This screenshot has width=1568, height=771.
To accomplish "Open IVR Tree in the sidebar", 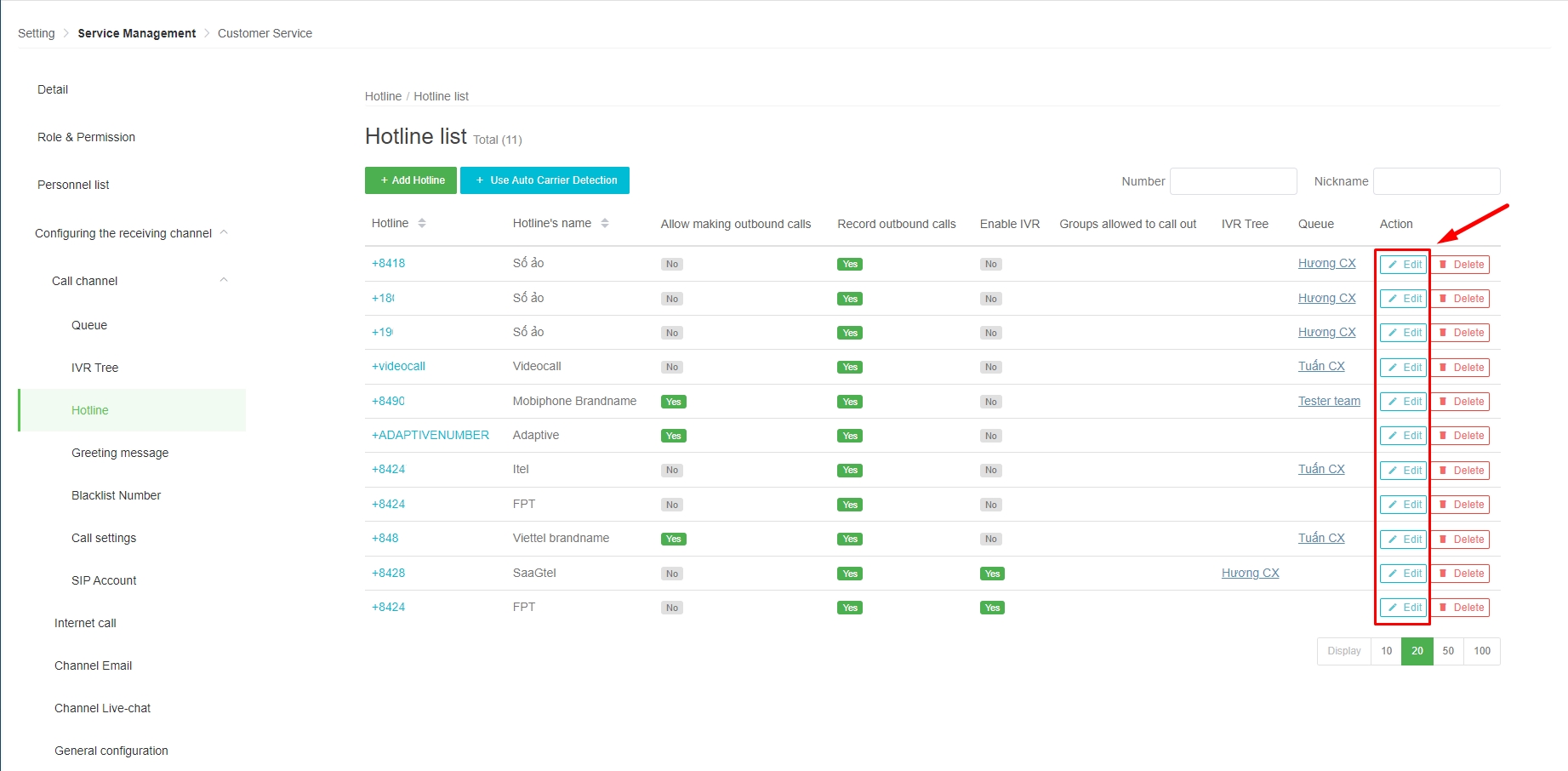I will (94, 368).
